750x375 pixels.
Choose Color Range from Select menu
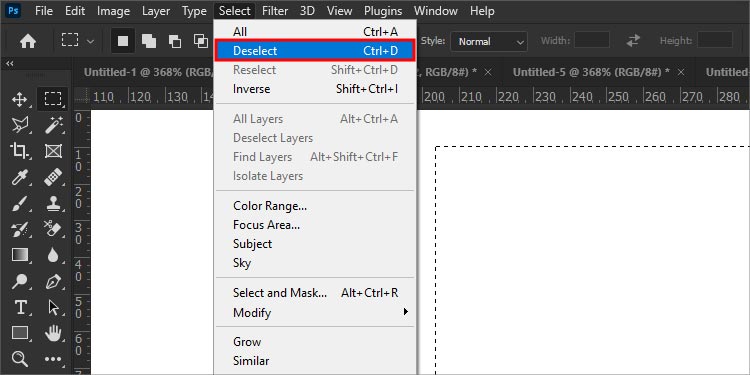[x=316, y=206]
